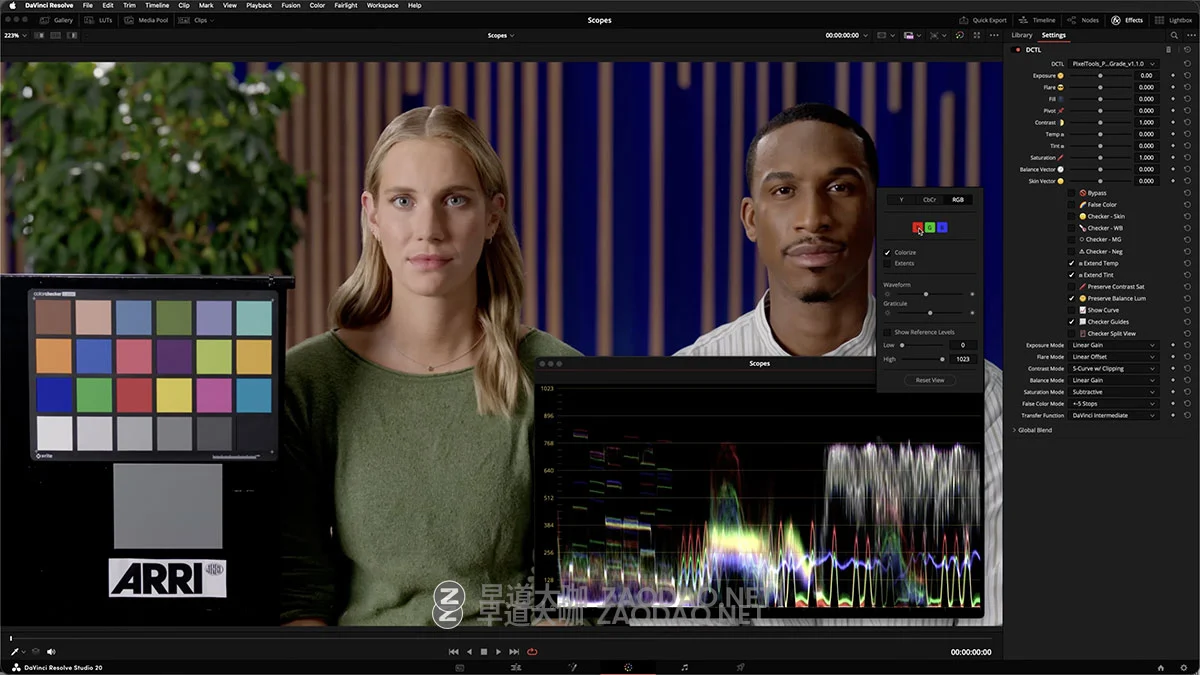Click the High reference level field
Viewport: 1200px width, 675px height.
pyautogui.click(x=962, y=359)
